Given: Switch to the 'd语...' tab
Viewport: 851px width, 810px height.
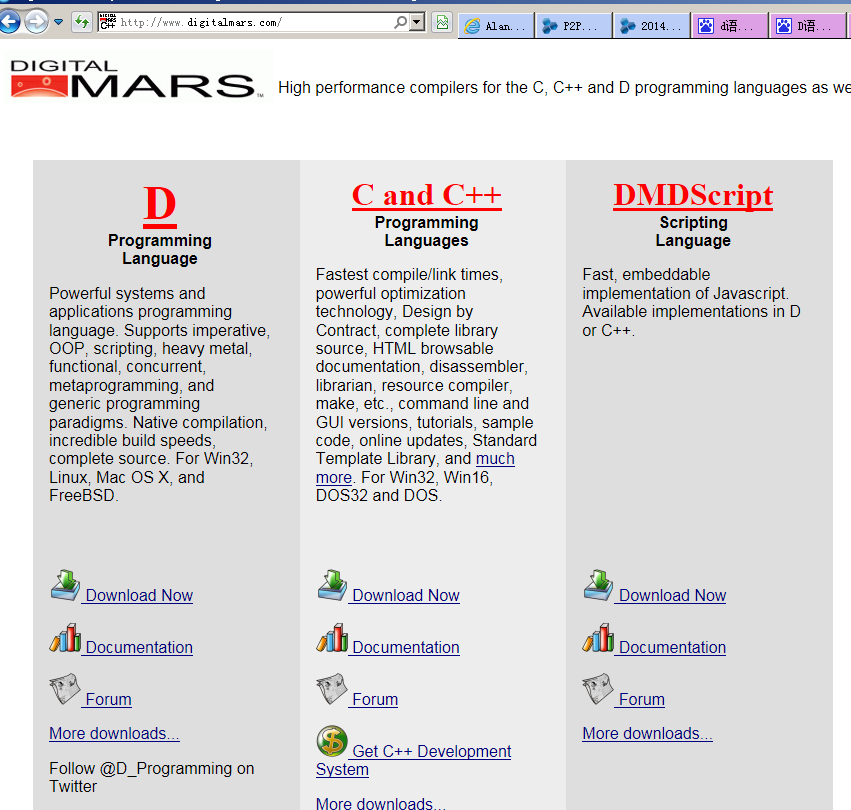Looking at the screenshot, I should pos(729,26).
